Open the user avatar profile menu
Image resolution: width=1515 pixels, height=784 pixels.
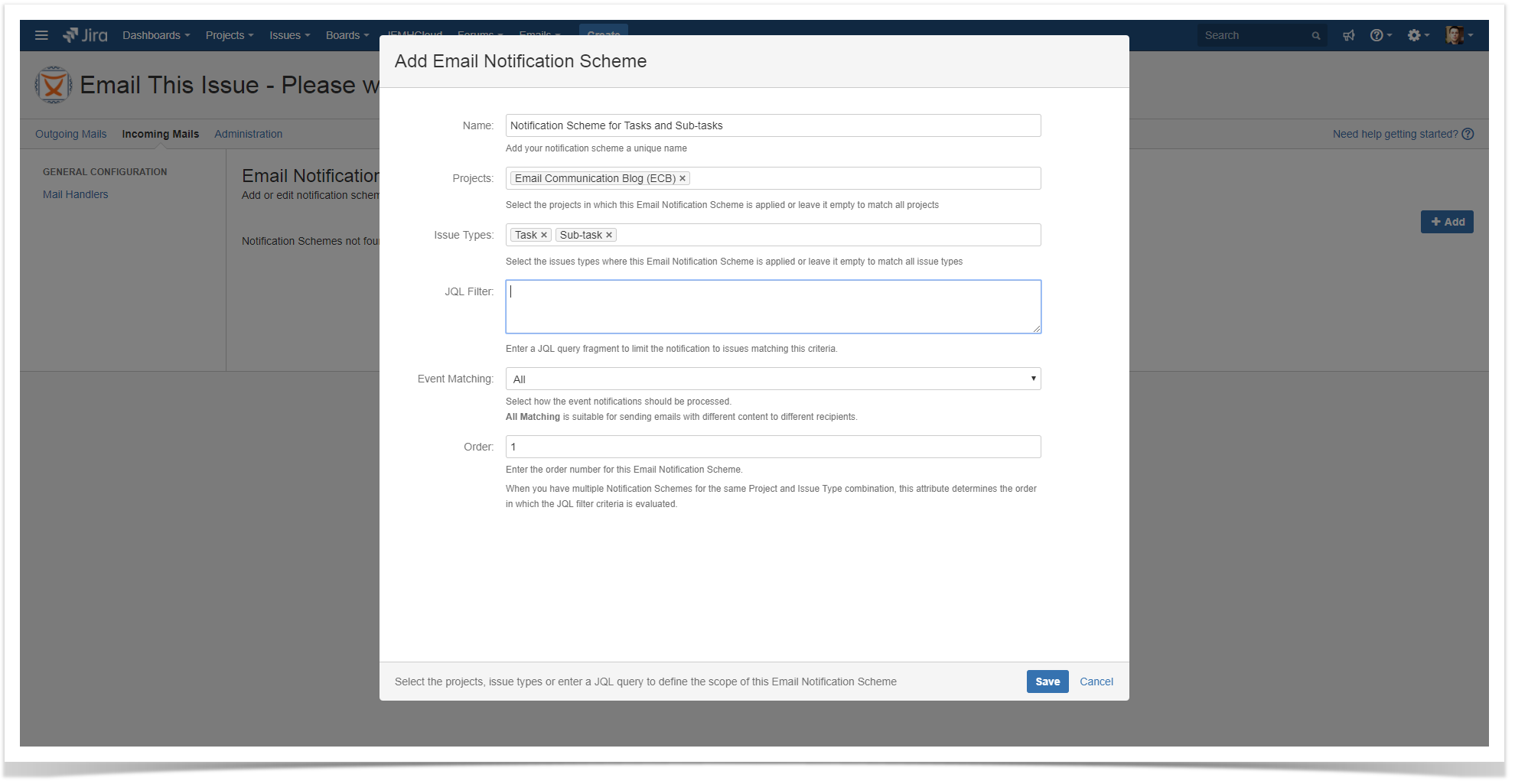tap(1459, 35)
